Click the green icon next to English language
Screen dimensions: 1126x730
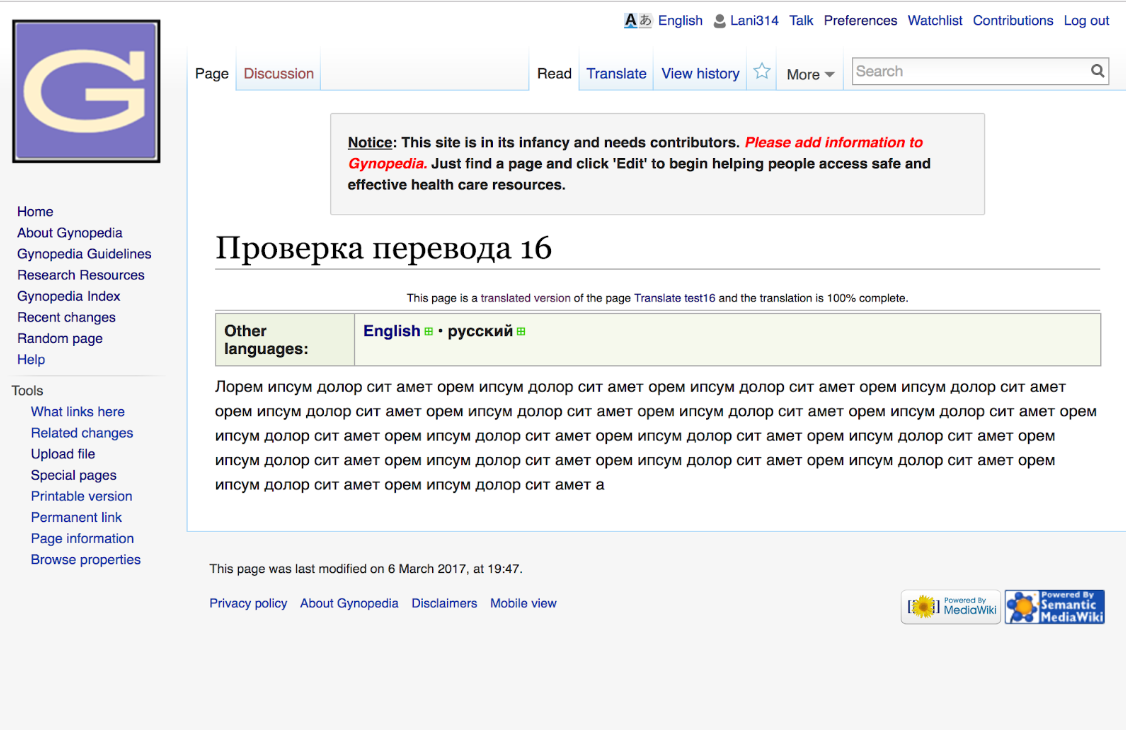click(429, 332)
